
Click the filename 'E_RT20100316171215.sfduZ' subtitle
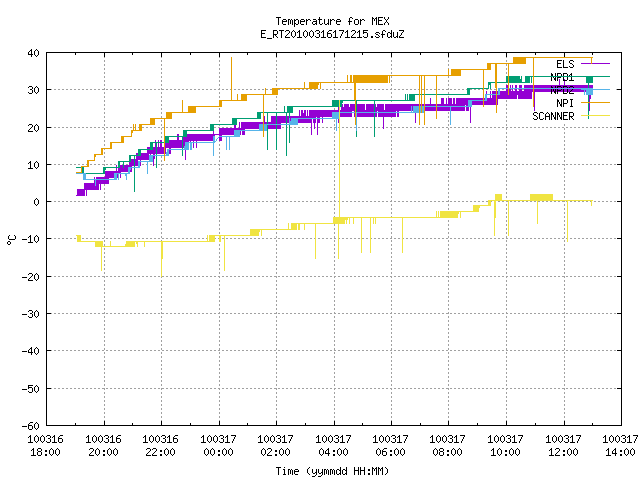pos(332,34)
